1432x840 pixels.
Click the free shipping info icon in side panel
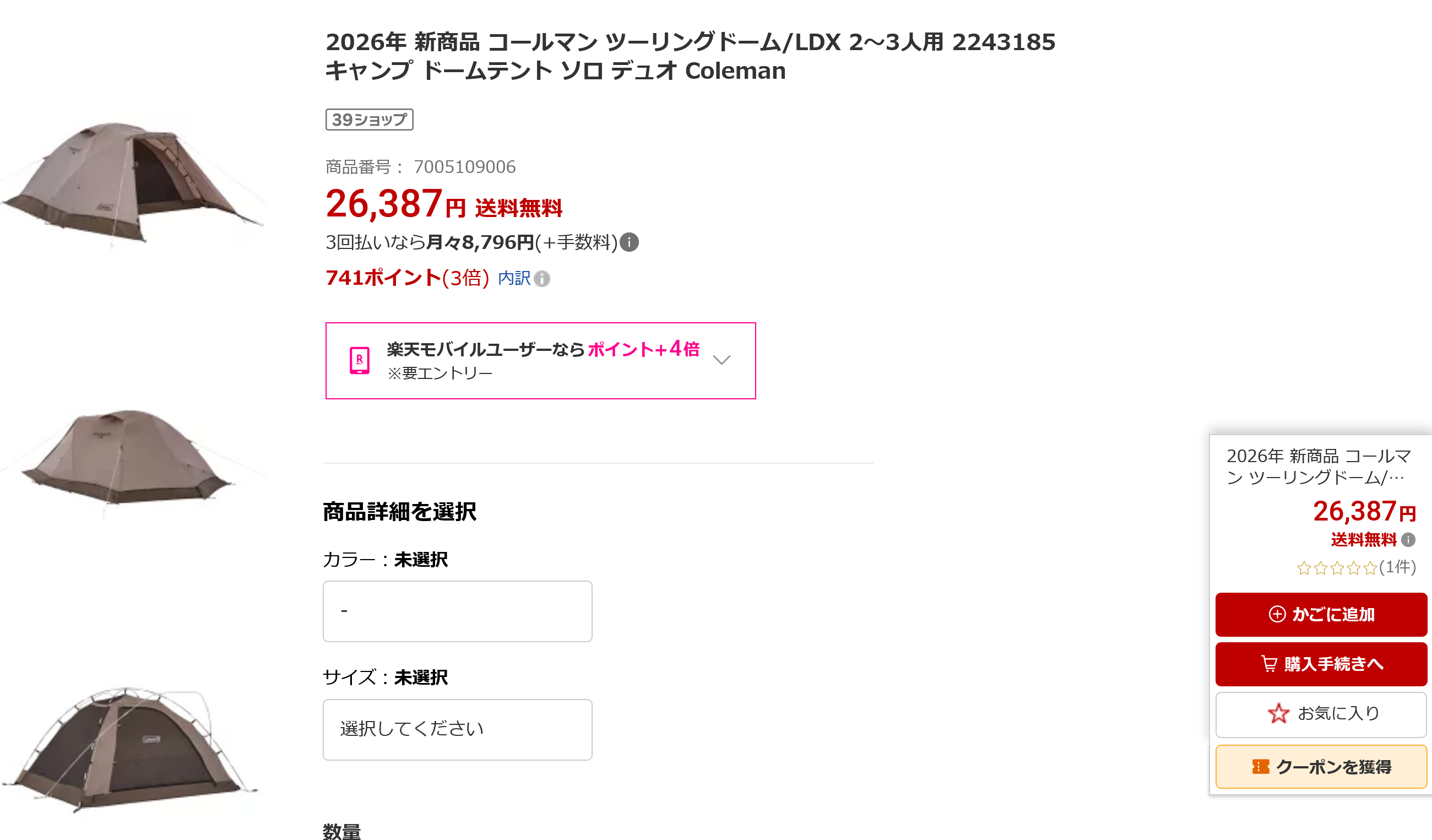click(x=1408, y=539)
